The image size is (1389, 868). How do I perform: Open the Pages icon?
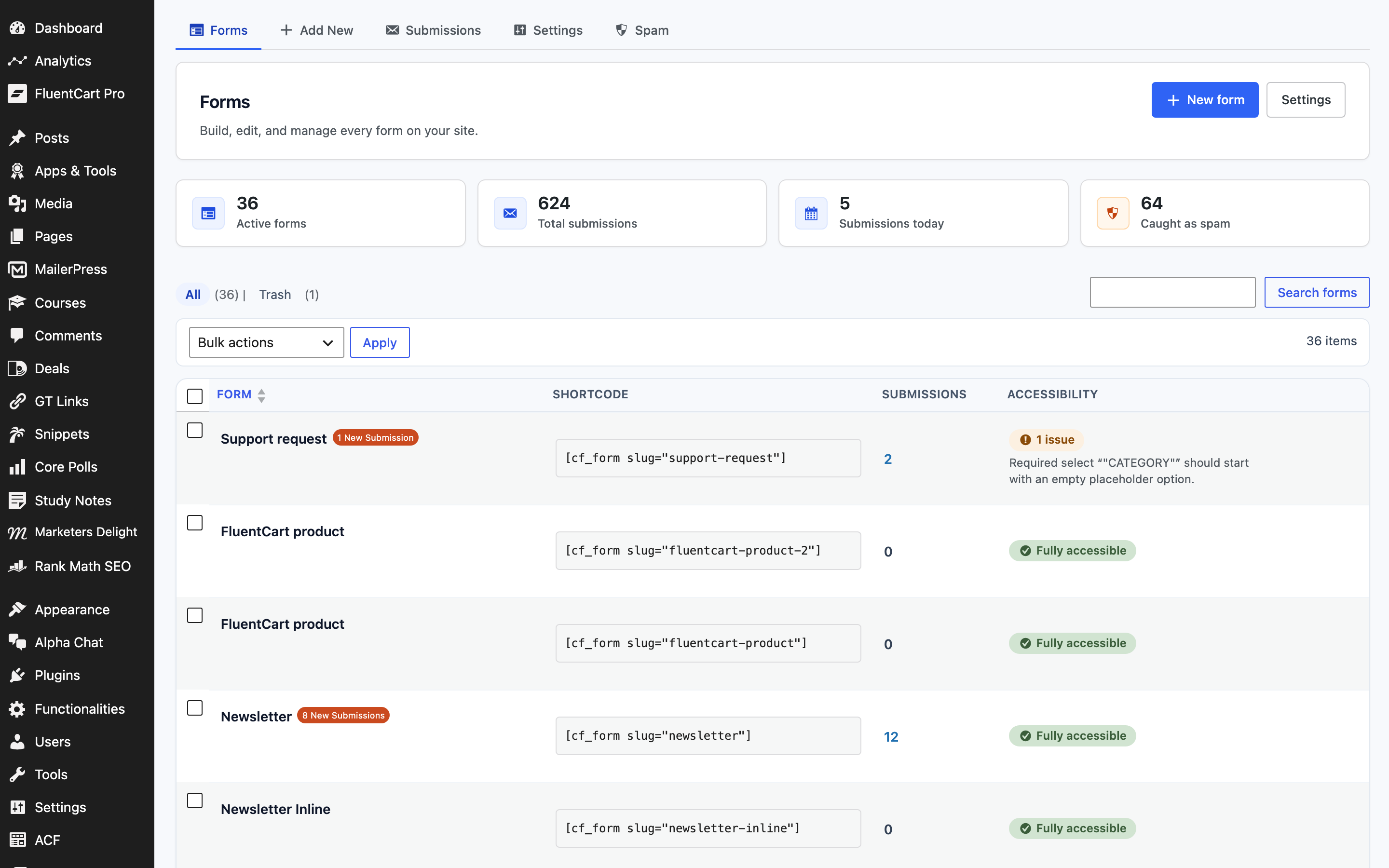coord(17,236)
